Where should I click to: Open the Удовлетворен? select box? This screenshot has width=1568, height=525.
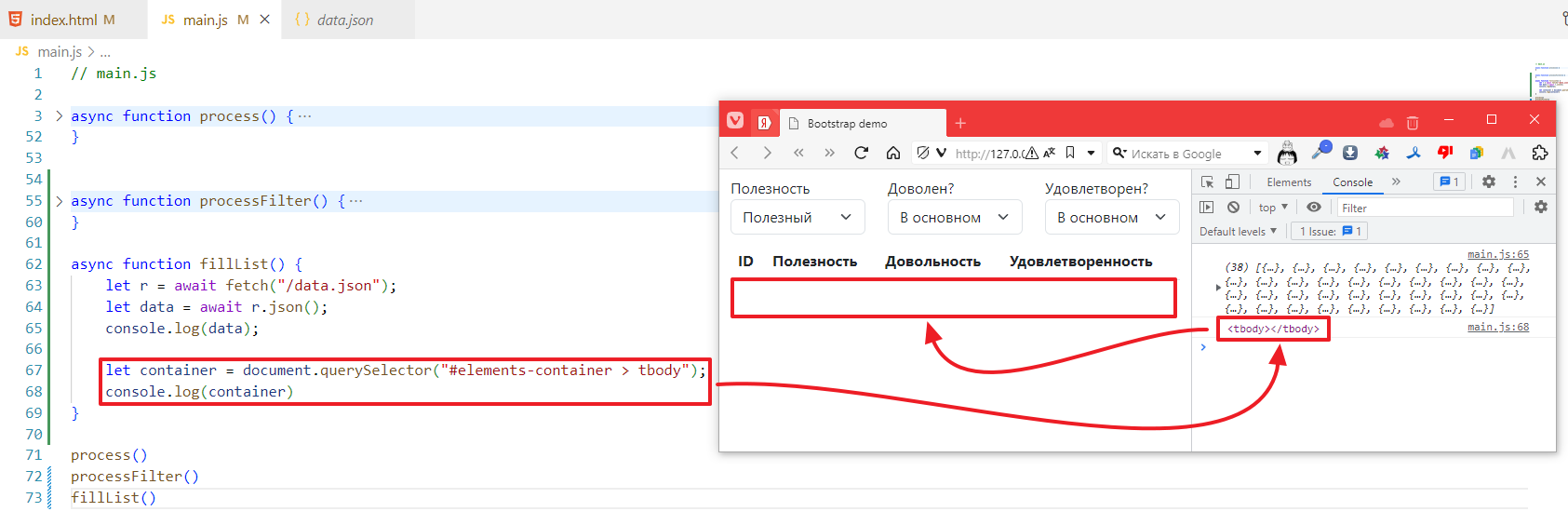point(1111,218)
